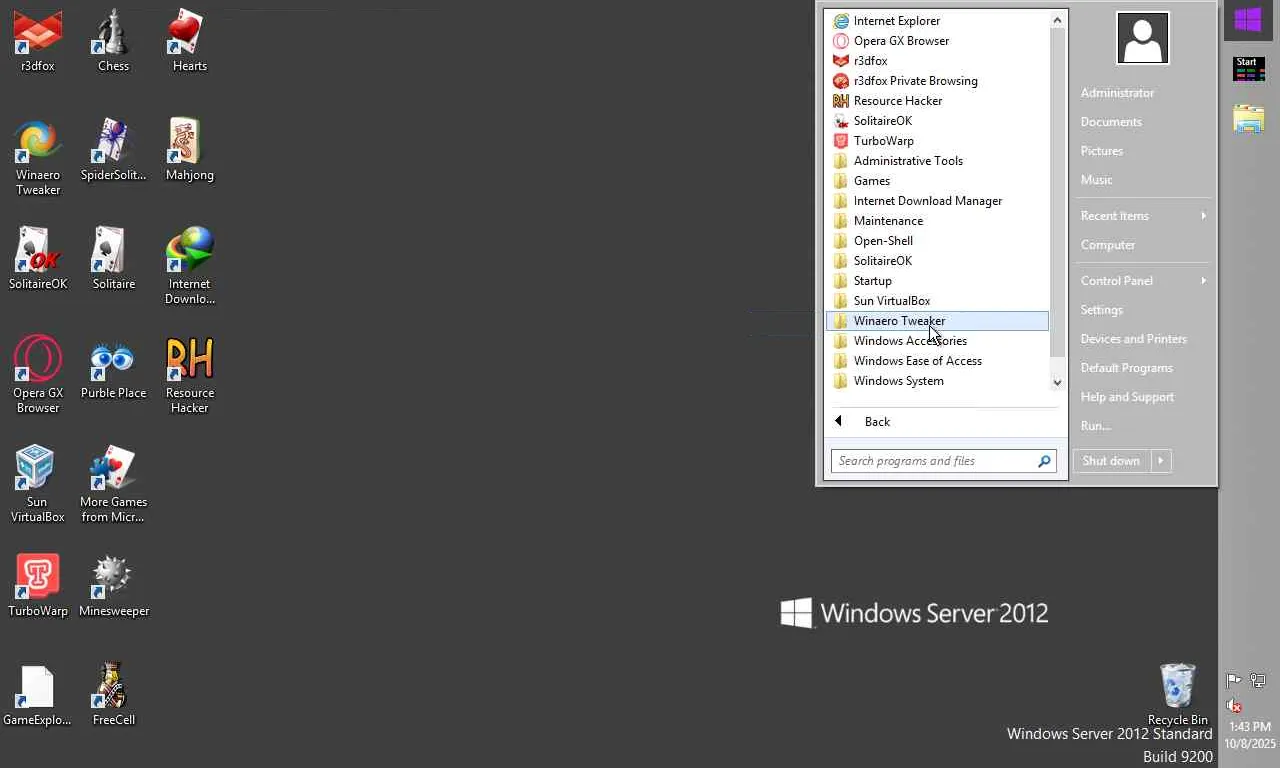
Task: Open FreeCell desktop icon
Action: 113,695
